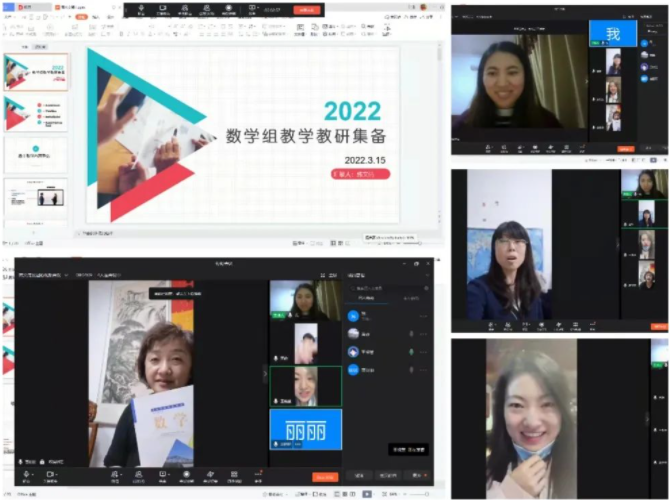The width and height of the screenshot is (670, 500).
Task: Toggle green microphone of third member in list
Action: [x=411, y=352]
